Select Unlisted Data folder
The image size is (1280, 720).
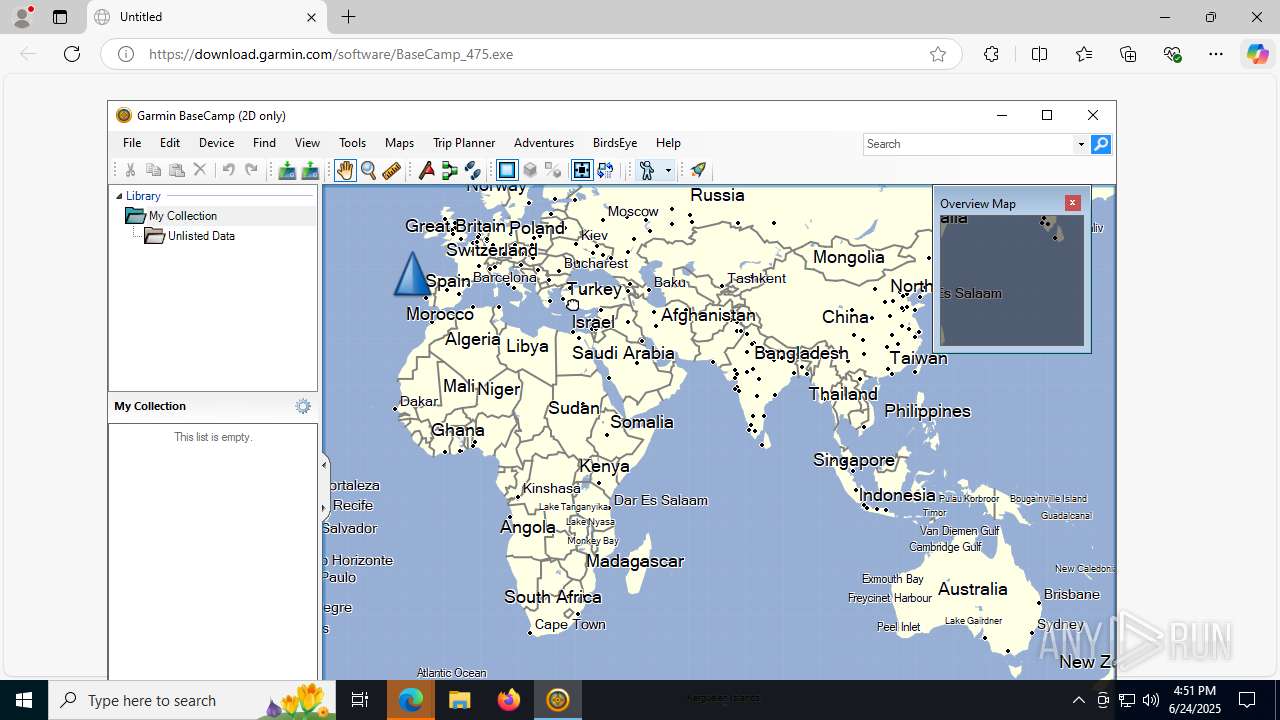190,236
